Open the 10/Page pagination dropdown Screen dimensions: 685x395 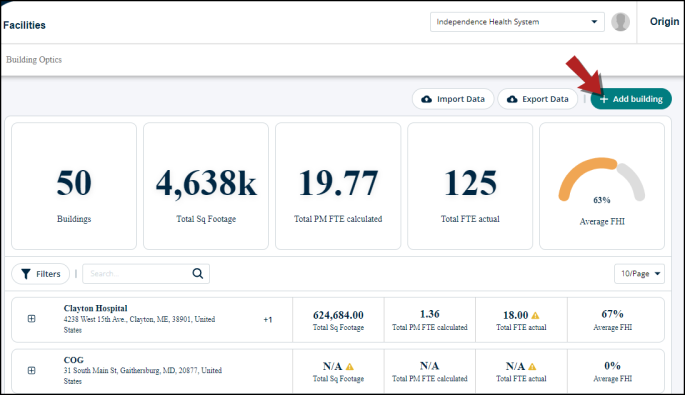tap(639, 274)
